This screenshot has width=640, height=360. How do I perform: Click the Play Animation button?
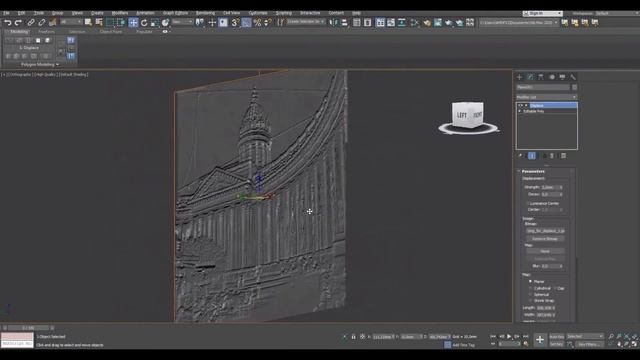tap(509, 337)
